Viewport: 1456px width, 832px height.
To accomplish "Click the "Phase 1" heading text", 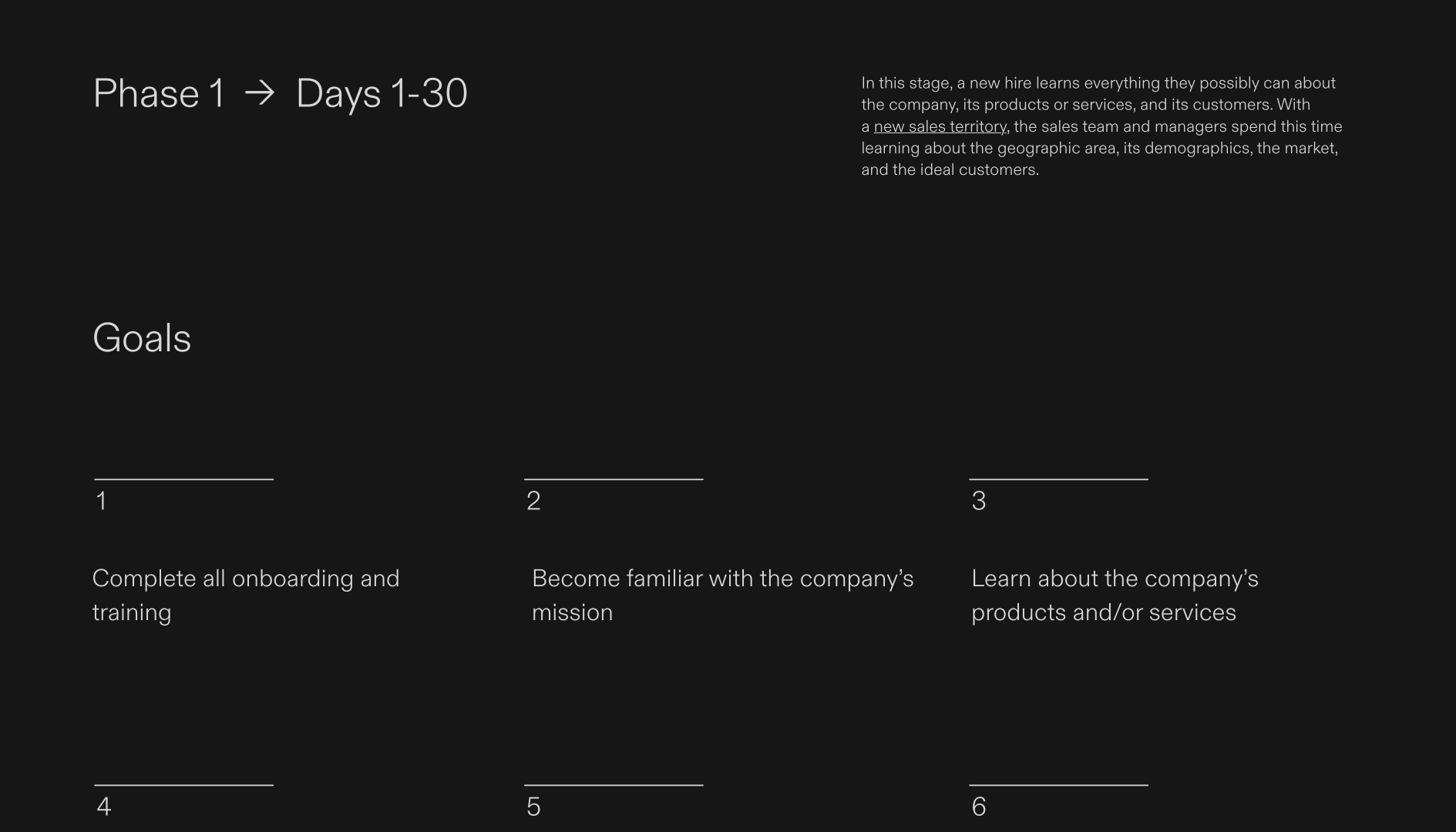I will 159,94.
